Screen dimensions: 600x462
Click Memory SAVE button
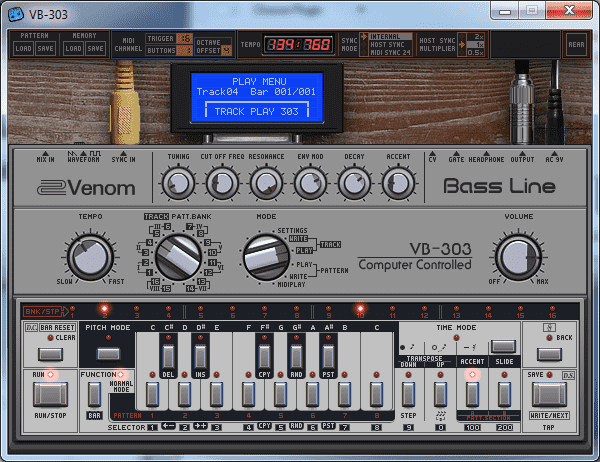[95, 48]
